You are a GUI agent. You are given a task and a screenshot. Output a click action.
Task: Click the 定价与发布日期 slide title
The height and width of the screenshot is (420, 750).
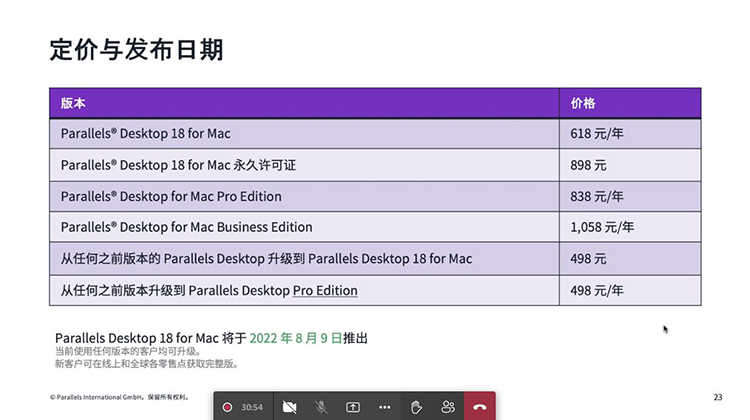[x=137, y=50]
